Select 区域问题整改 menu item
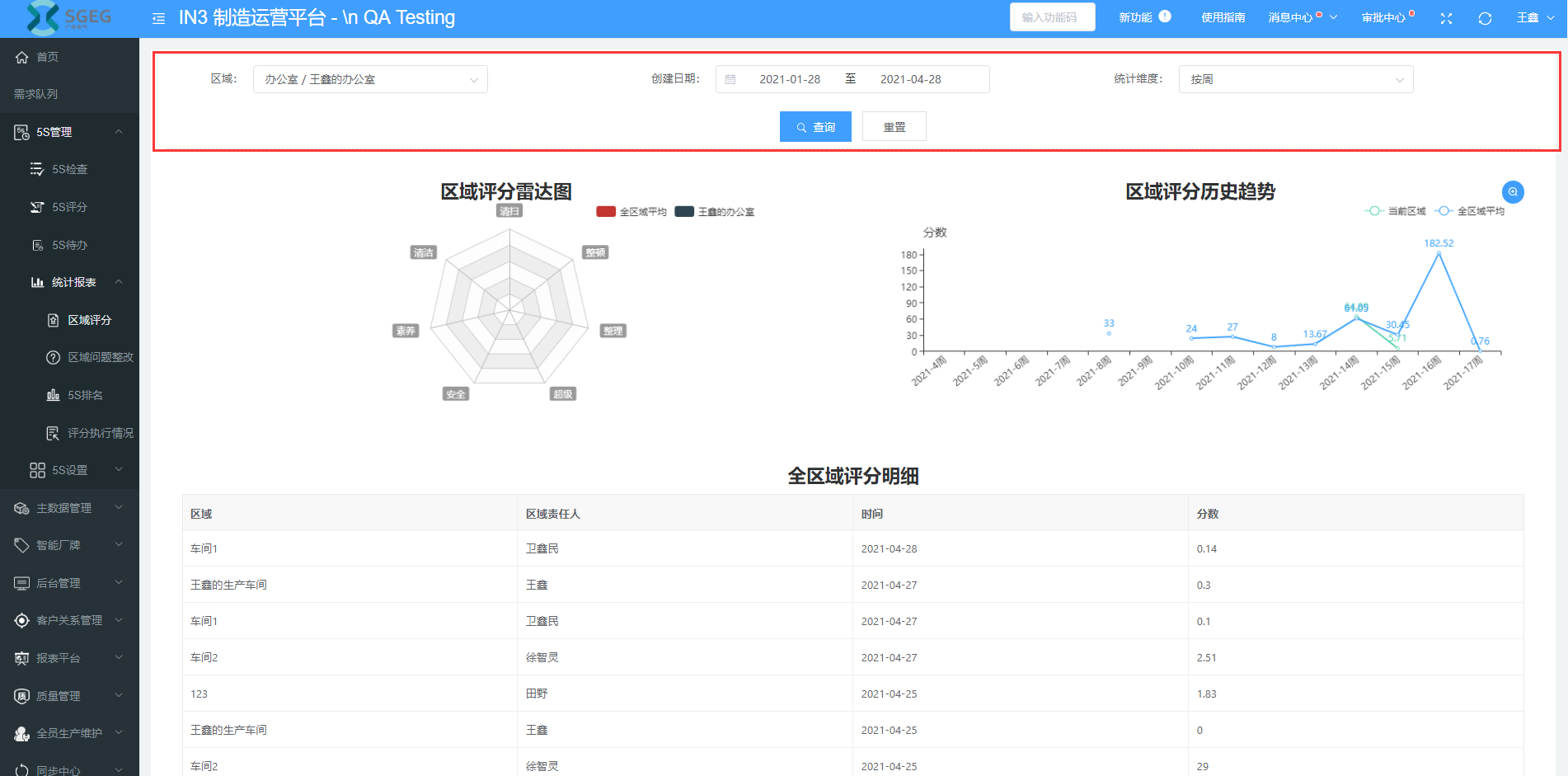Viewport: 1568px width, 776px height. (x=100, y=357)
